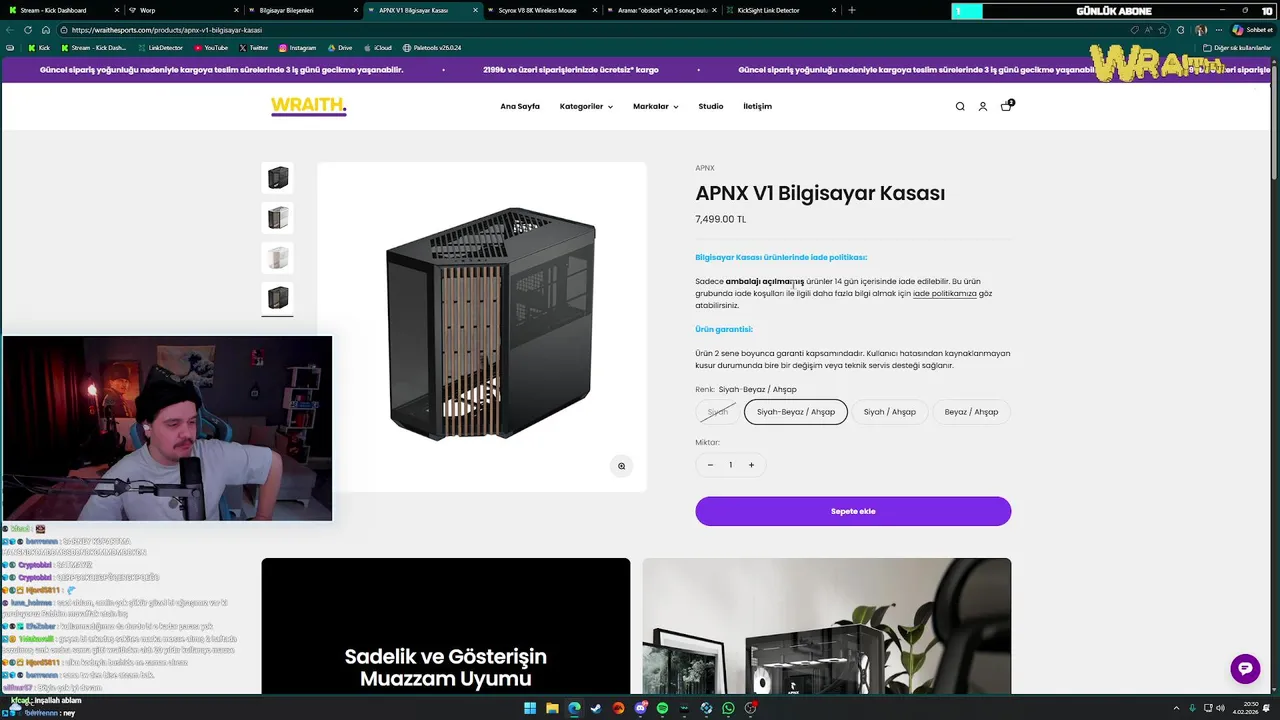
Task: Open the taskbar volume control
Action: click(1220, 708)
